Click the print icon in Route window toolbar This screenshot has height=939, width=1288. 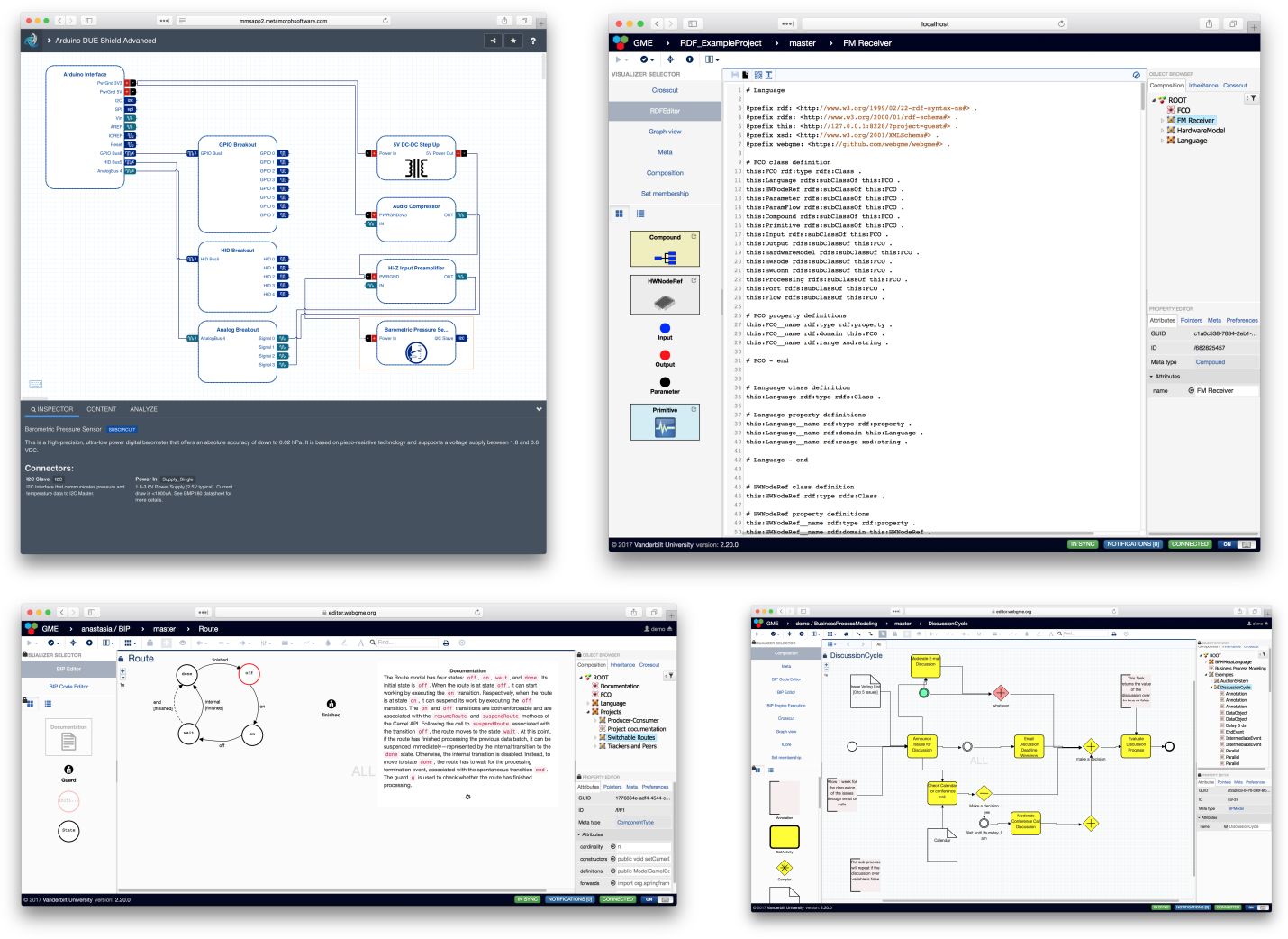[446, 643]
